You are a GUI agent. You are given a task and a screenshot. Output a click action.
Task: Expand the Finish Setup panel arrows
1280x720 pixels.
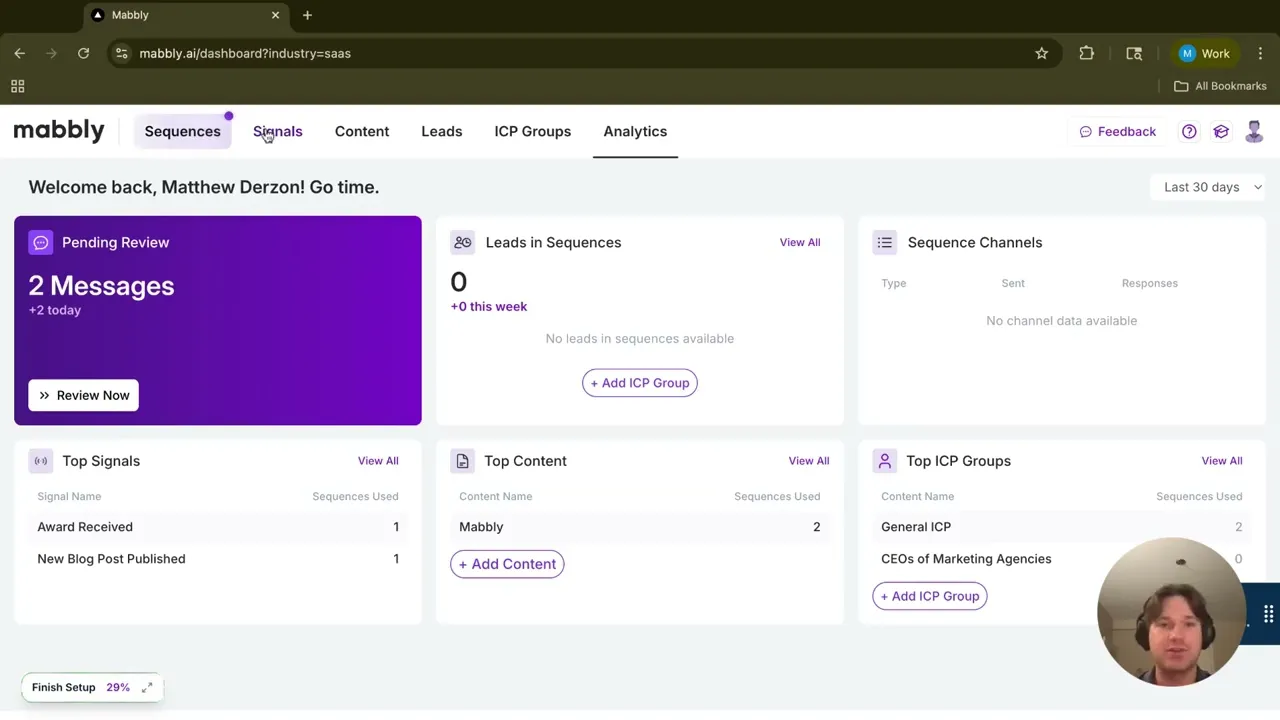click(147, 687)
